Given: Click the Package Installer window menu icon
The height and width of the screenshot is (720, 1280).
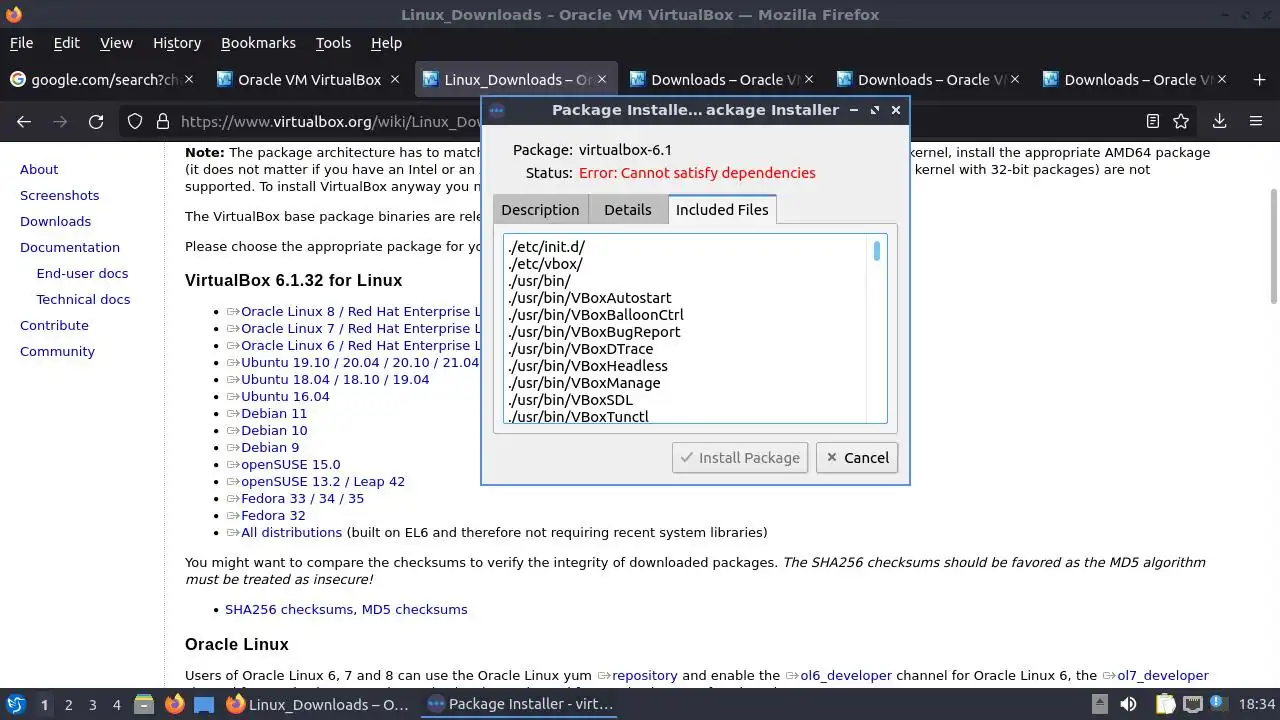Looking at the screenshot, I should pos(497,110).
